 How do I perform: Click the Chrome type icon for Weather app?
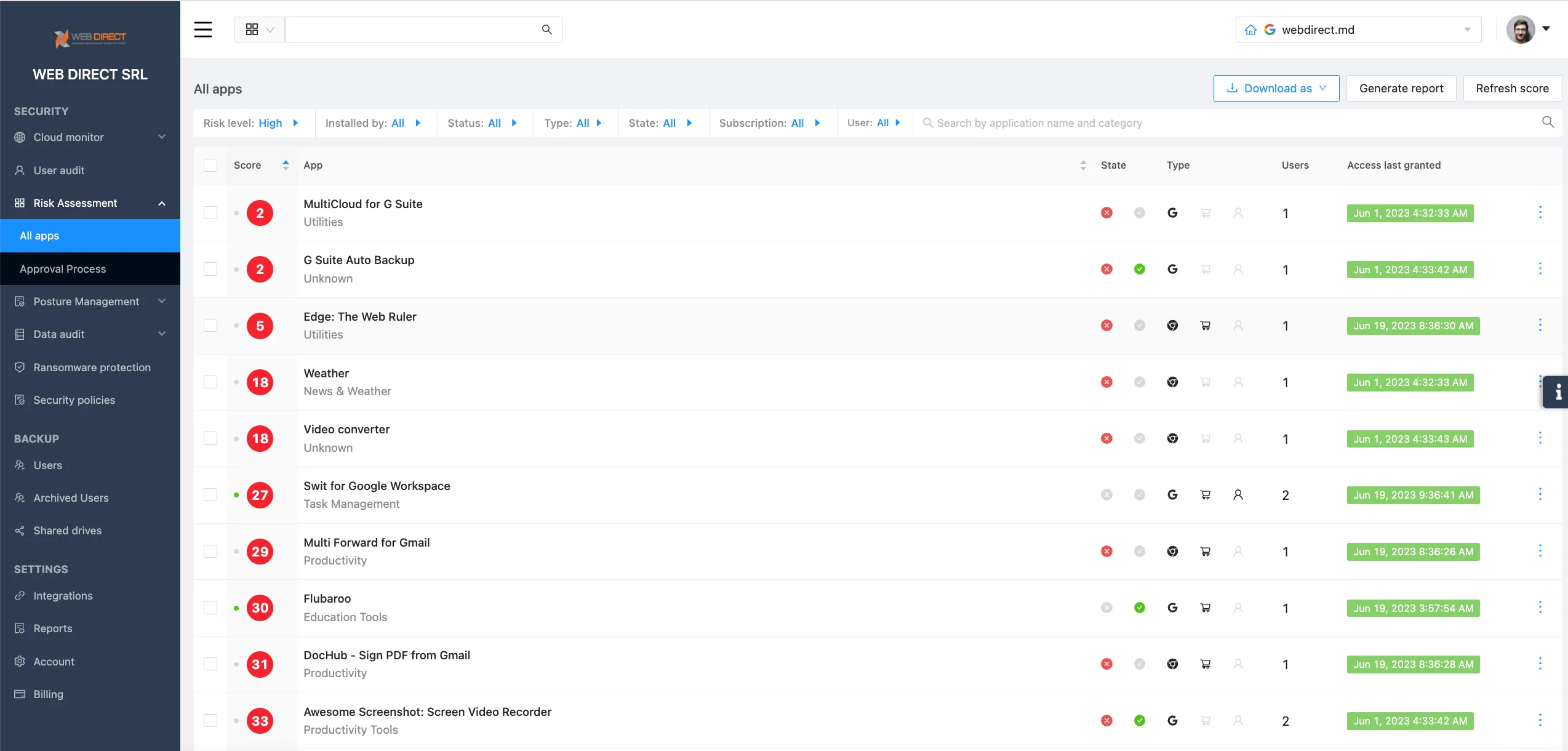tap(1172, 382)
